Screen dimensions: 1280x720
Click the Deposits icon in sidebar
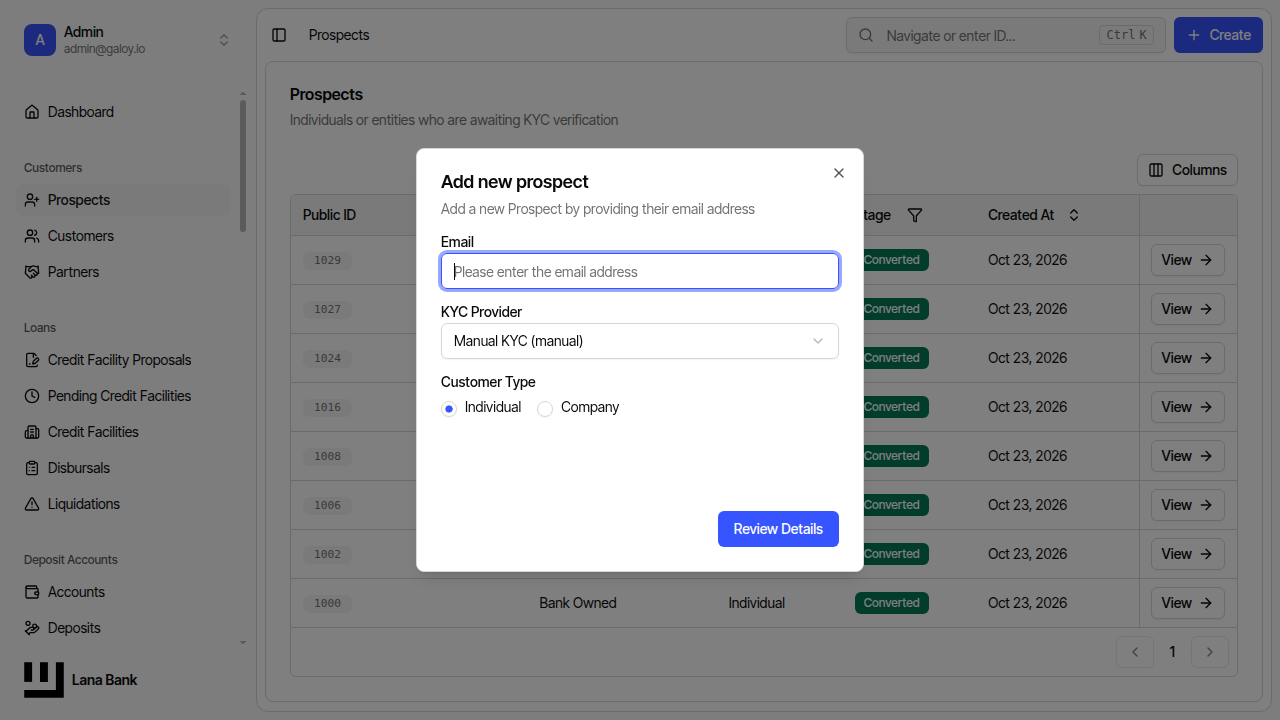pos(32,628)
